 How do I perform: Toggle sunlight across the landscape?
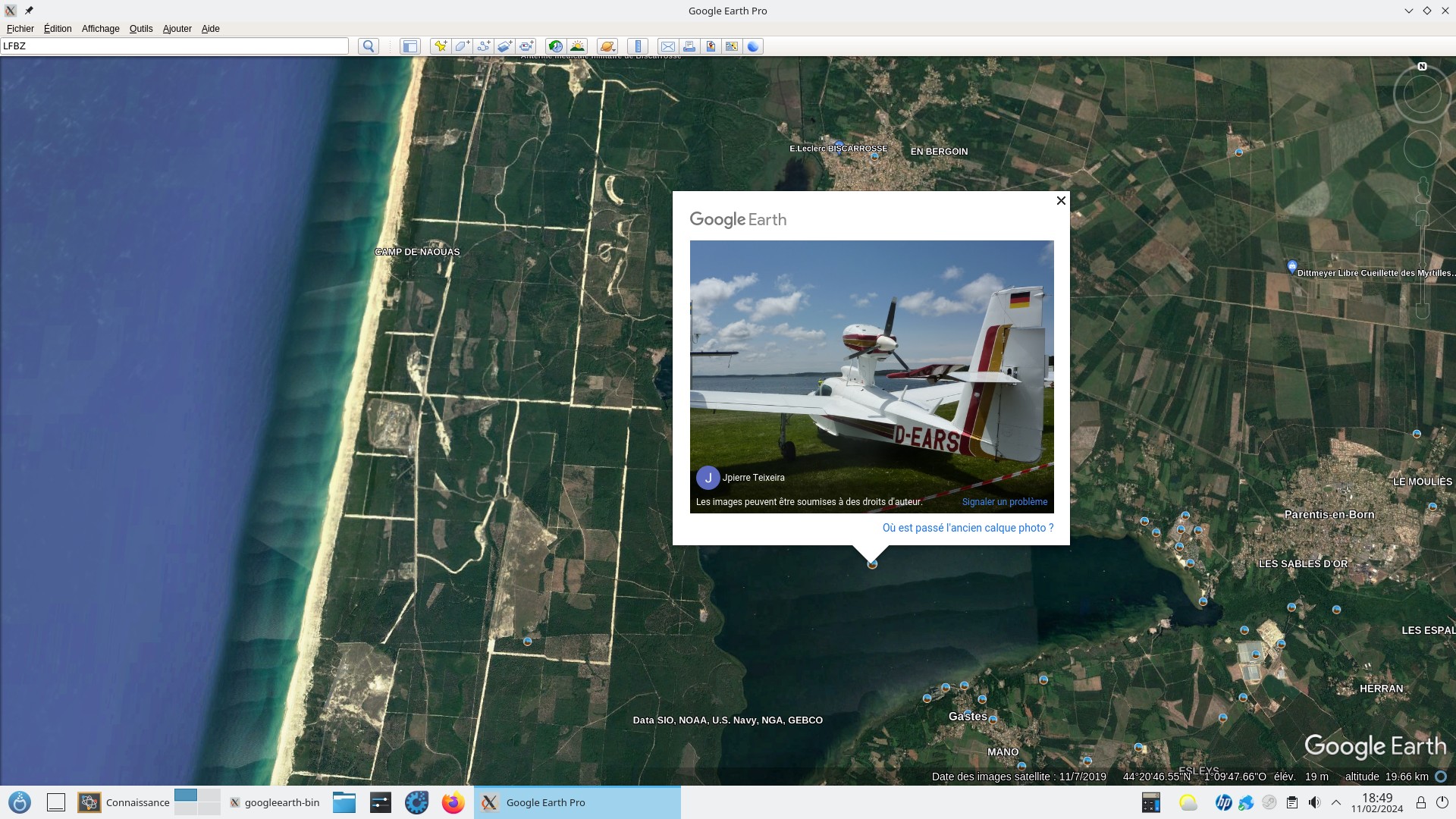578,46
